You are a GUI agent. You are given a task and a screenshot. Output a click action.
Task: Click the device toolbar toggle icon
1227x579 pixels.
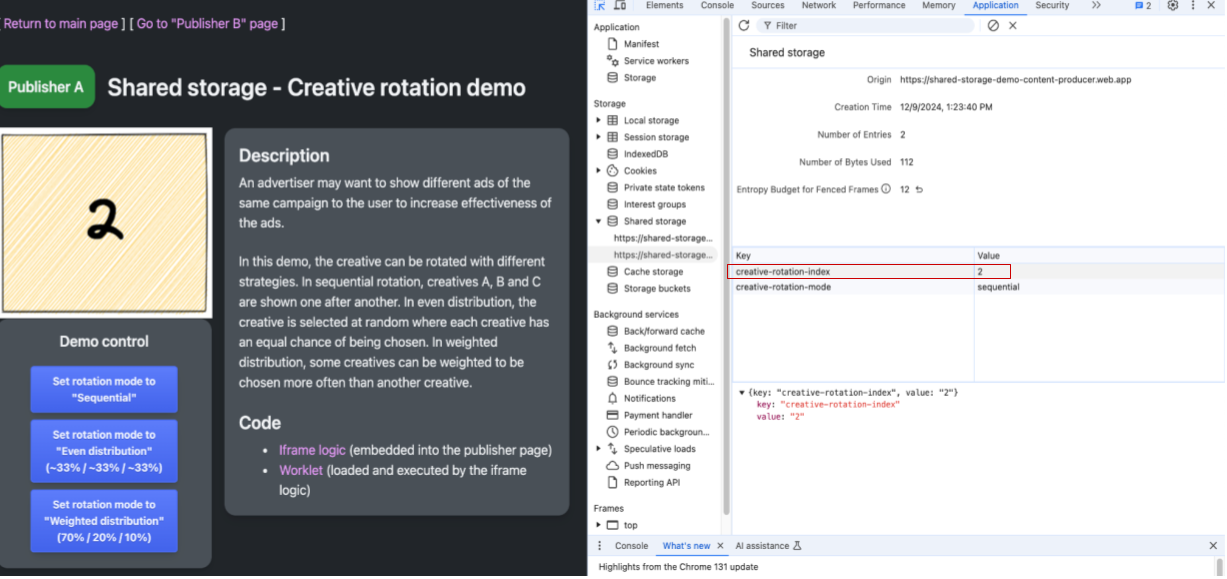click(x=621, y=6)
